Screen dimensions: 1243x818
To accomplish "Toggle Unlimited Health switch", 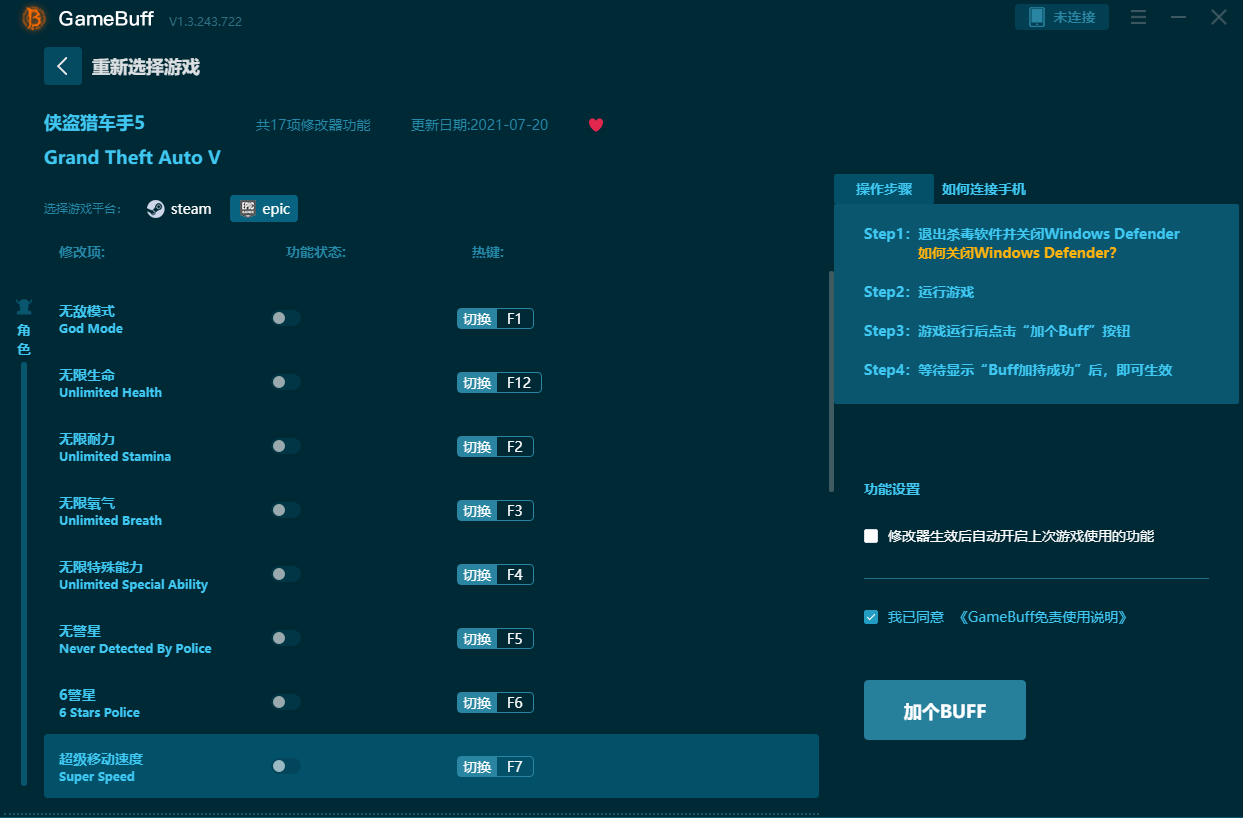I will pos(285,382).
